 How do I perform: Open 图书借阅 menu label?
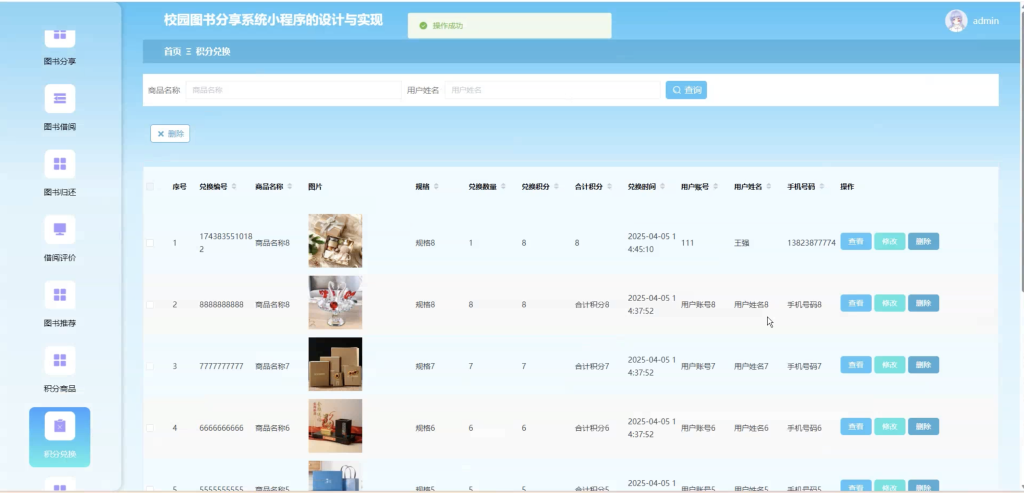tap(59, 127)
